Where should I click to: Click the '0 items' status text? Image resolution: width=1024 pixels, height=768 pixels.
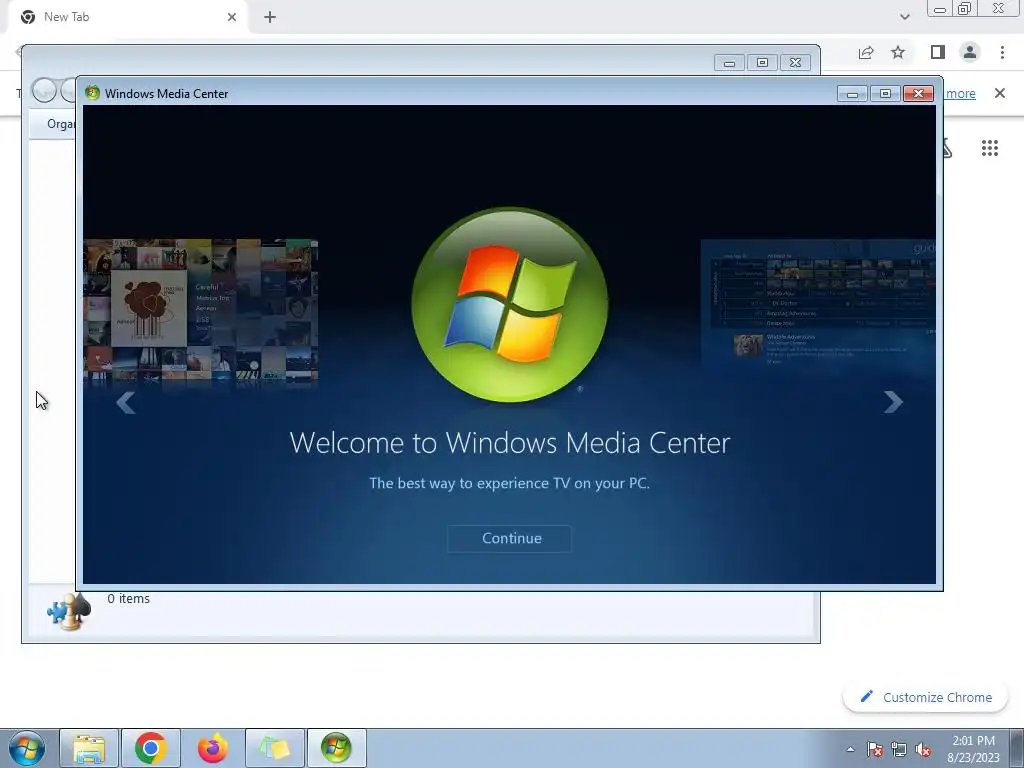tap(129, 599)
